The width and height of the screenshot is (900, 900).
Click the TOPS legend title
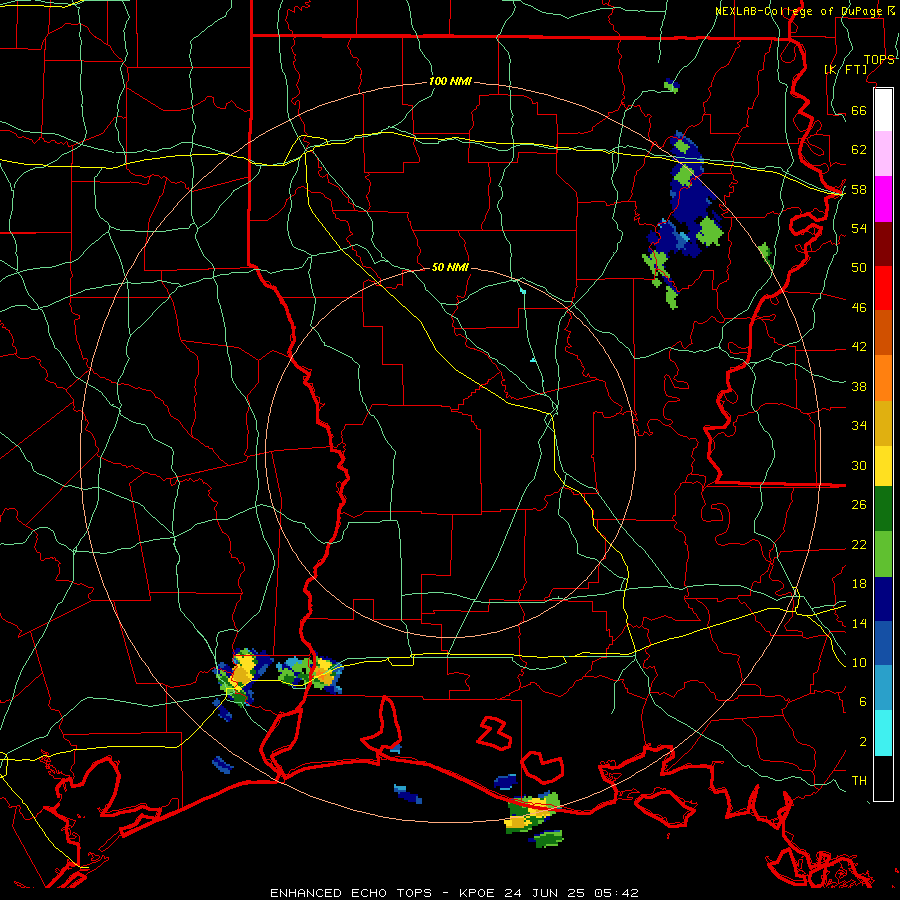[879, 60]
